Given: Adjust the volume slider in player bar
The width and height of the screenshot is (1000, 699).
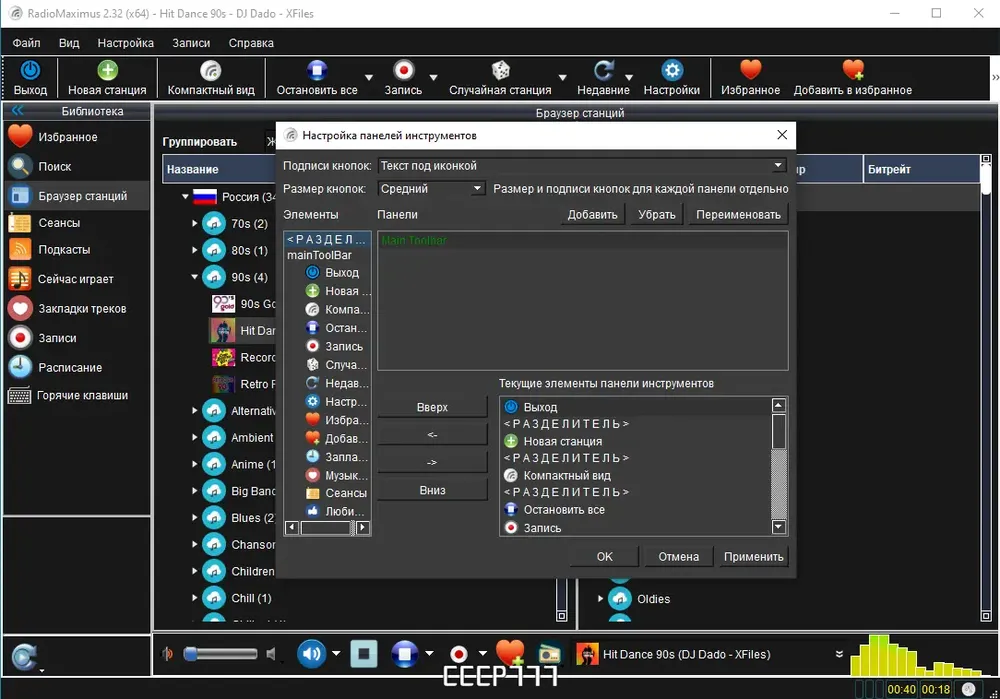Looking at the screenshot, I should (220, 654).
